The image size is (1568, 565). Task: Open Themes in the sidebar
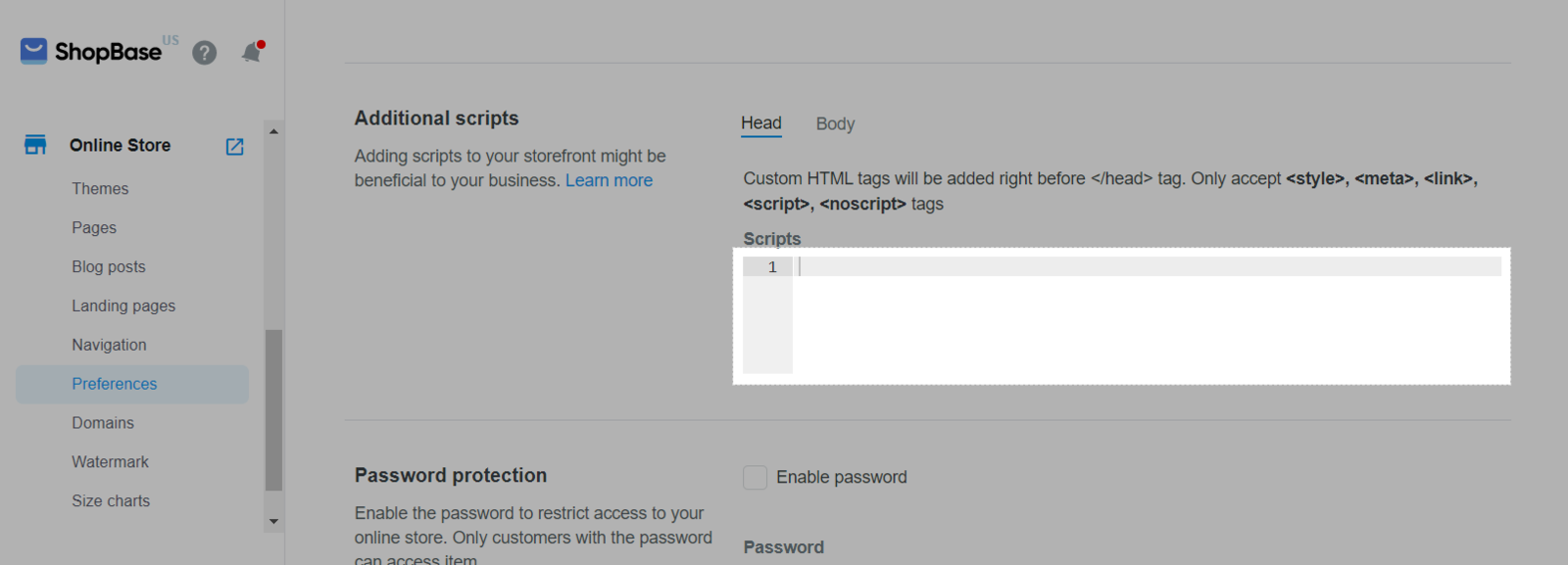[x=100, y=188]
